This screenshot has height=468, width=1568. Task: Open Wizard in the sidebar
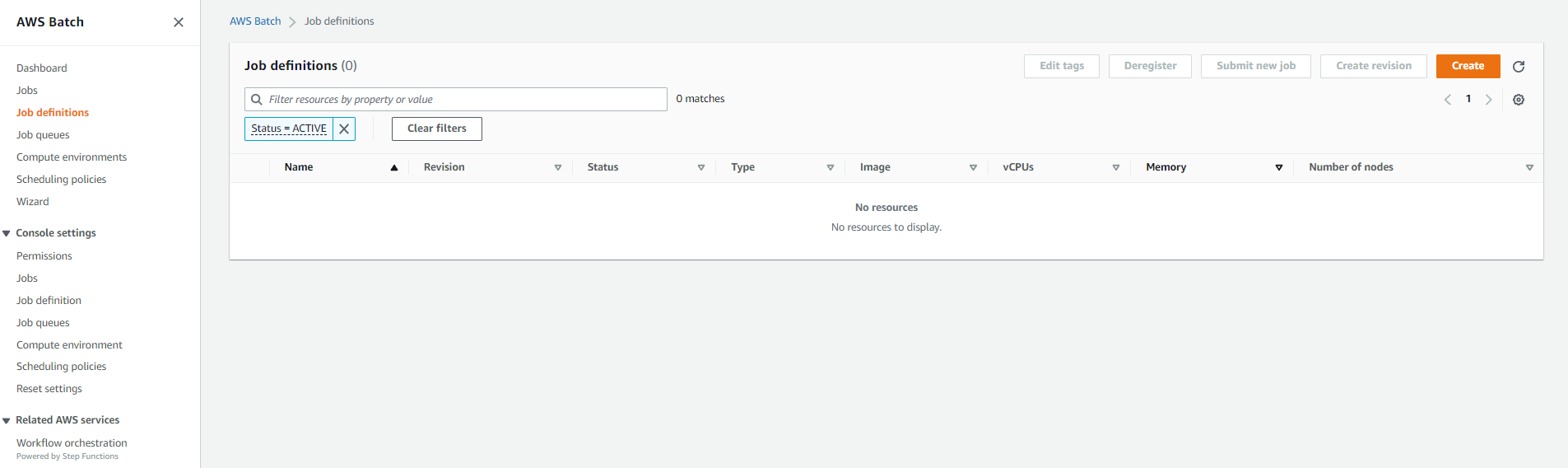33,202
